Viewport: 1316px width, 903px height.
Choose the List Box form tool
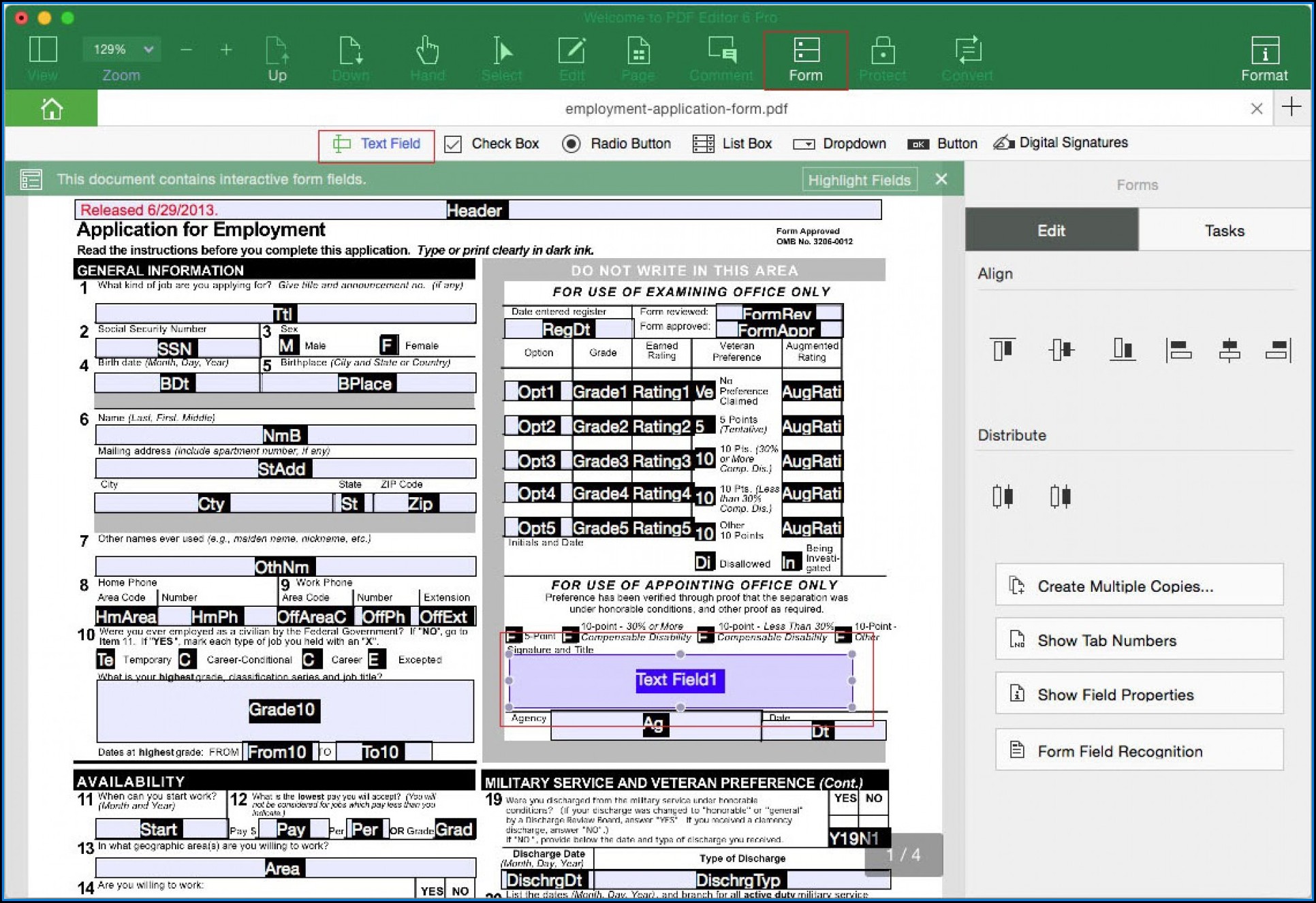click(x=732, y=144)
